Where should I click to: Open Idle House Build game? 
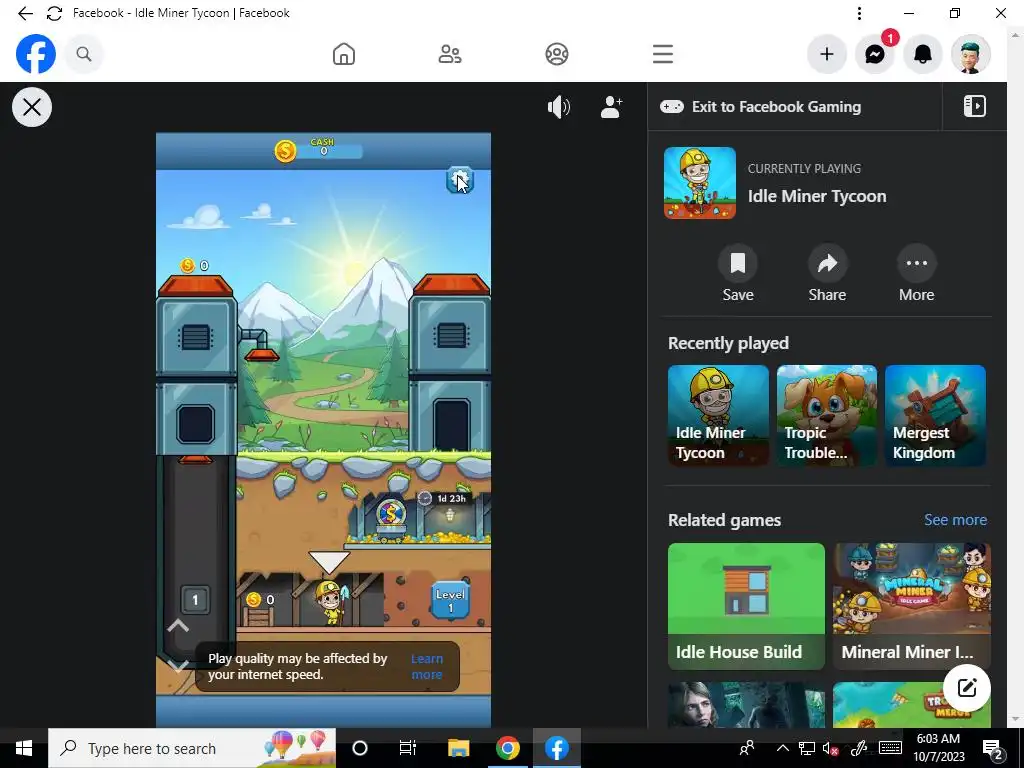746,606
